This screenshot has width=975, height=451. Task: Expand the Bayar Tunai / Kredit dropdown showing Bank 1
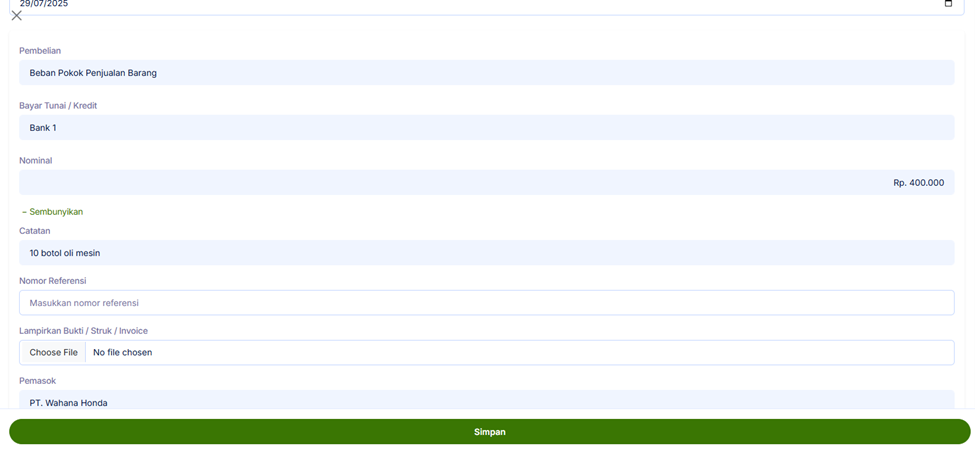point(486,128)
